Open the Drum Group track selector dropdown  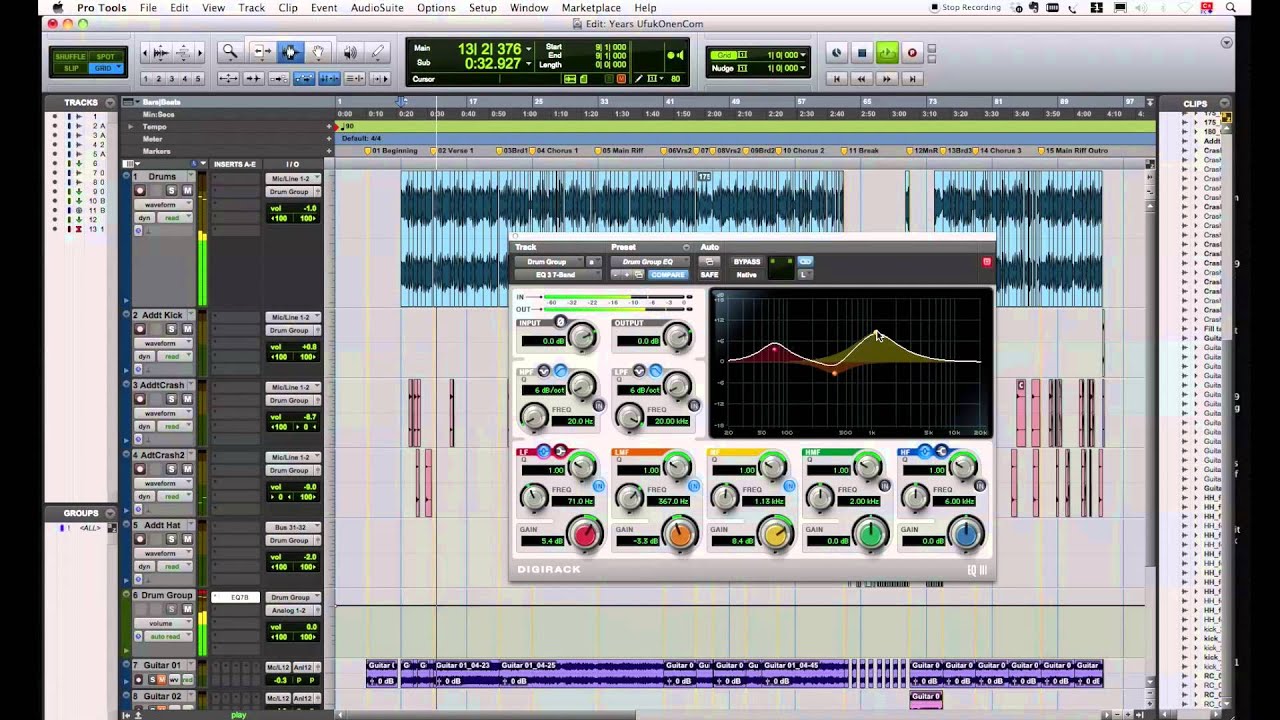547,262
